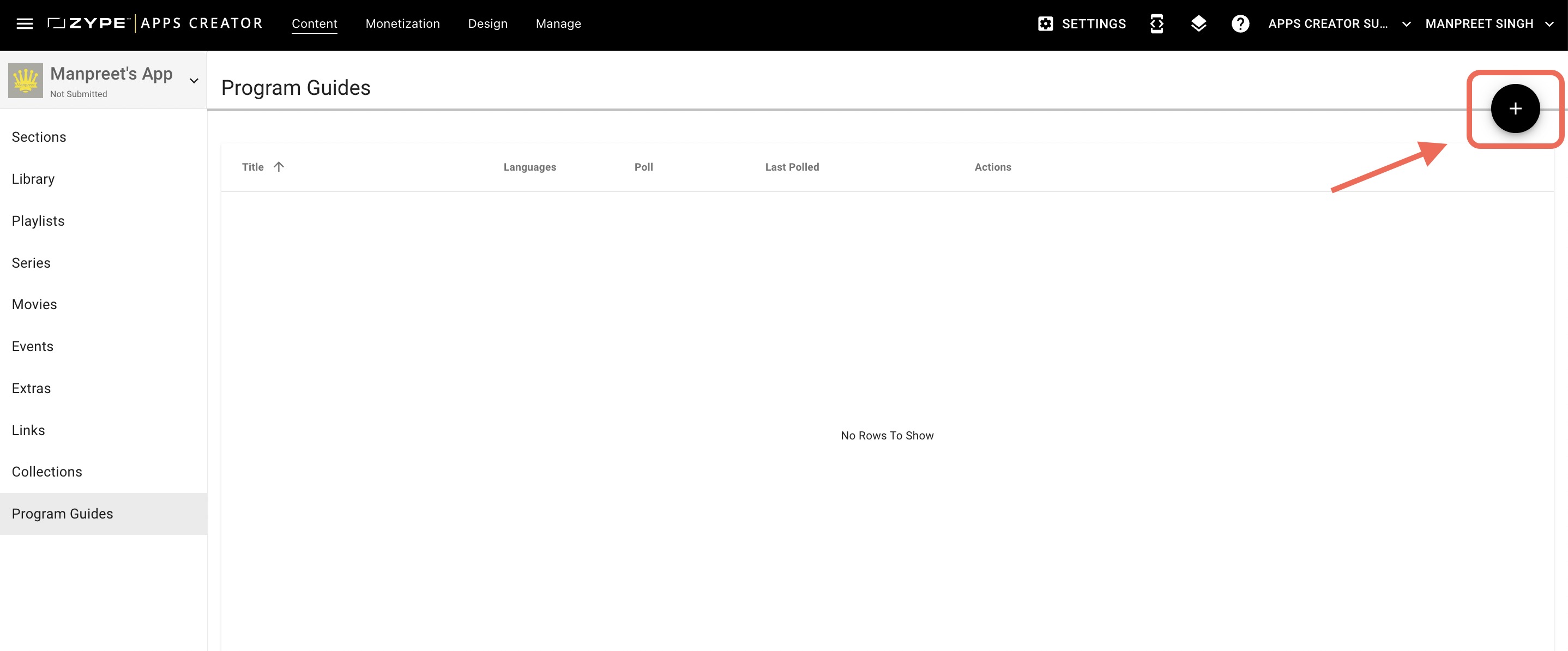Expand the Apps Creator Su... account dropdown
The width and height of the screenshot is (1568, 651).
tap(1339, 24)
